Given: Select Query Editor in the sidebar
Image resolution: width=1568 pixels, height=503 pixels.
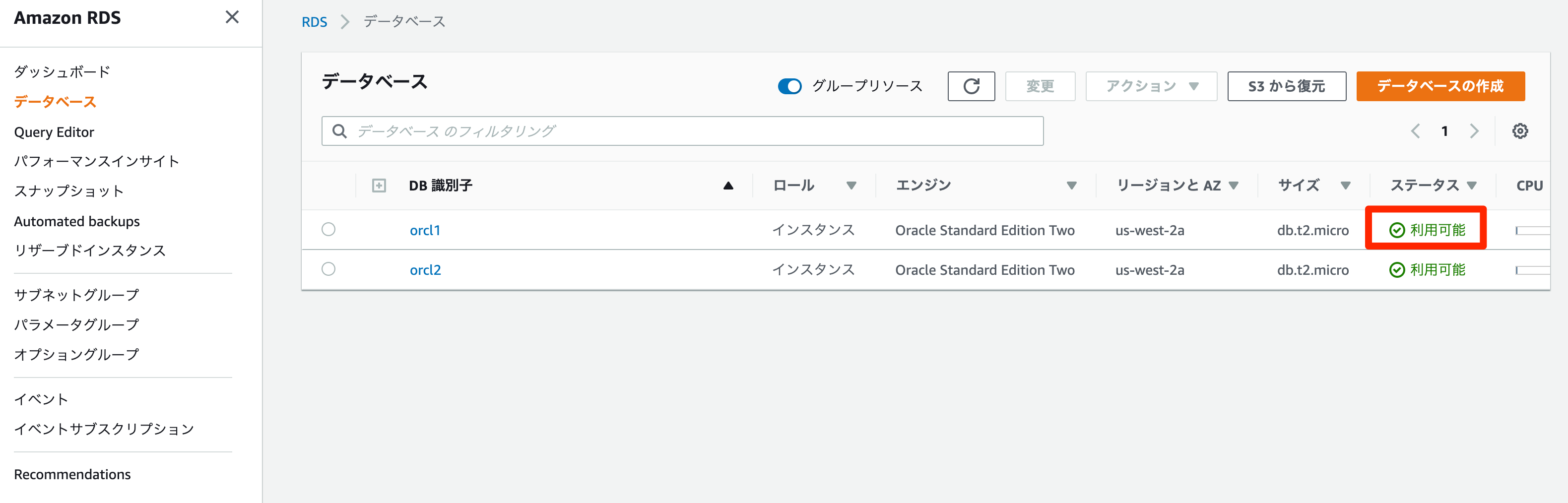Looking at the screenshot, I should 54,131.
